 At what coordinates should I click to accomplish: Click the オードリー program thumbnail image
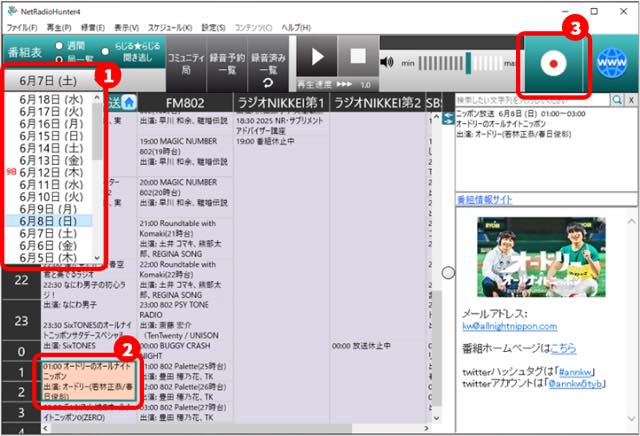(x=541, y=257)
